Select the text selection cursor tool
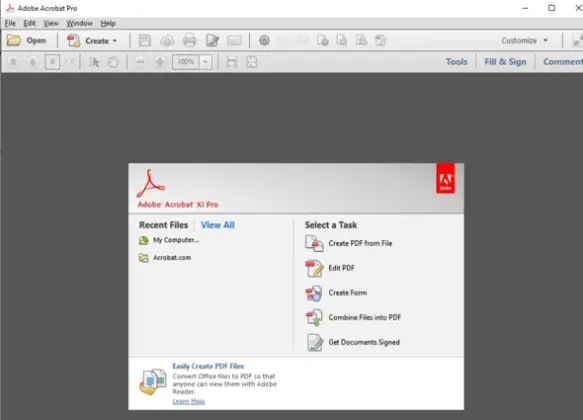 (94, 62)
